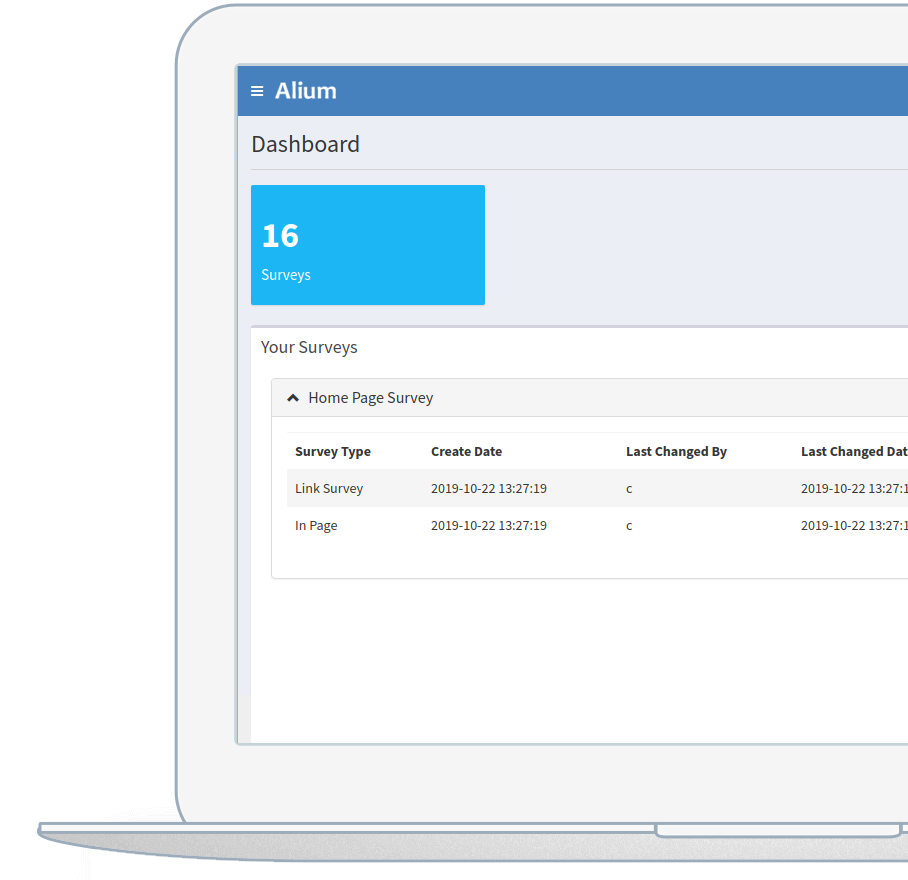Select the Link Survey row entry
This screenshot has width=908, height=880.
pyautogui.click(x=329, y=489)
